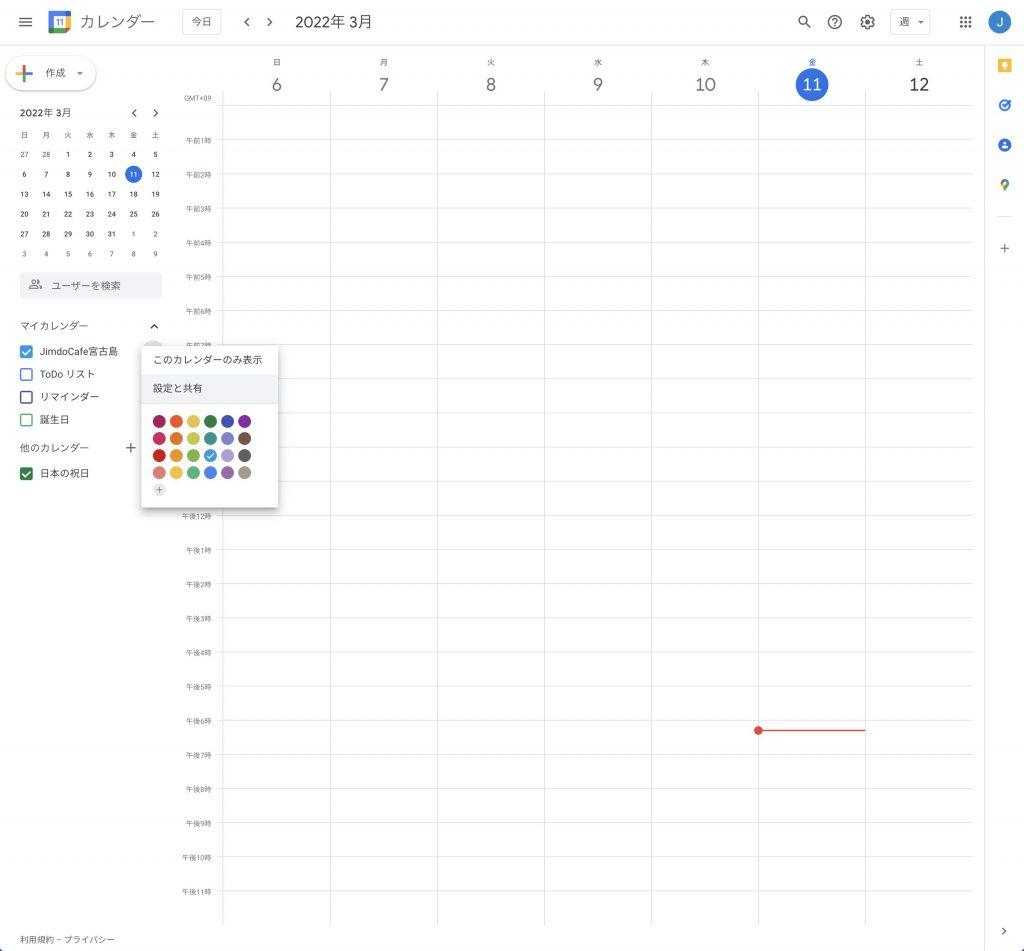Image resolution: width=1024 pixels, height=951 pixels.
Task: Pick the dark gray color swatch
Action: (244, 455)
